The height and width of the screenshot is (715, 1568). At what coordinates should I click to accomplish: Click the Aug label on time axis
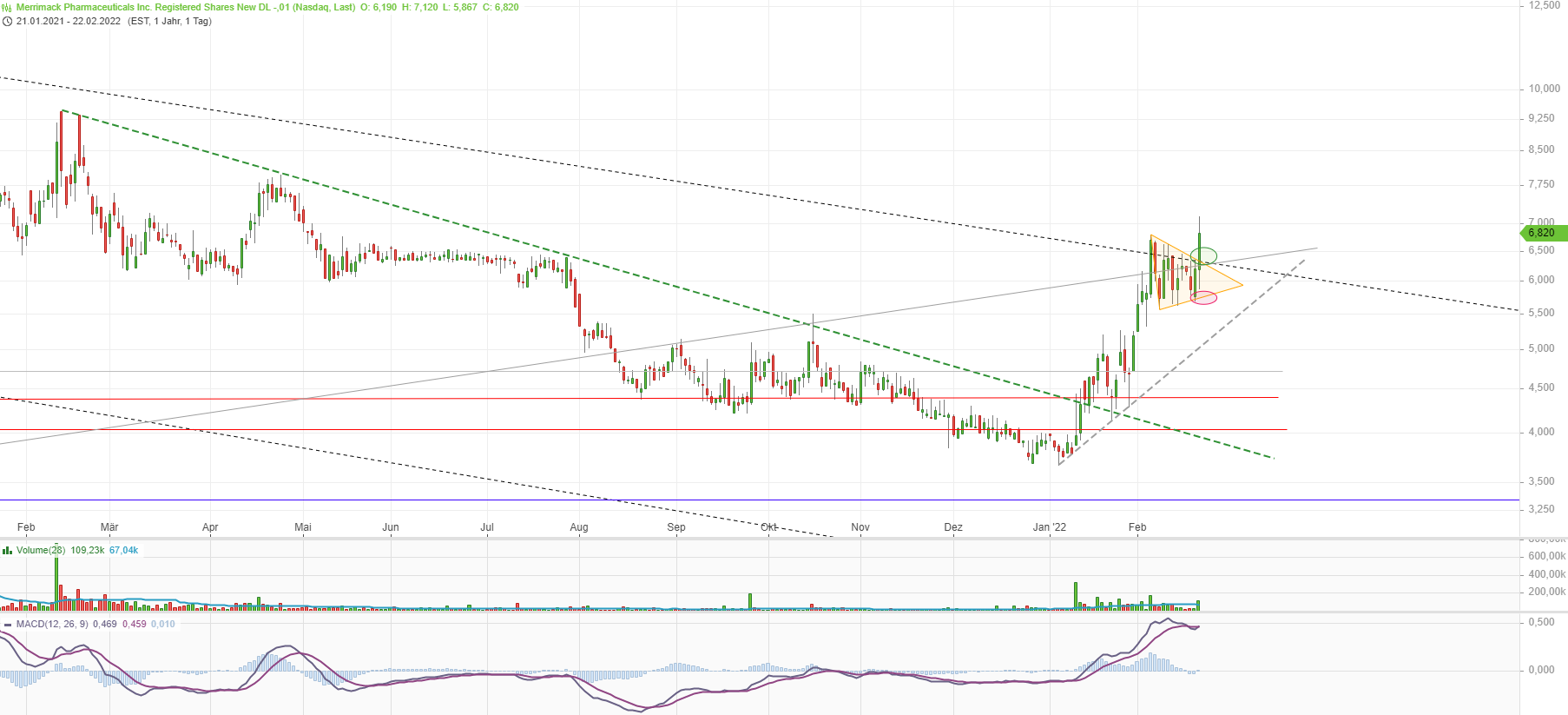(579, 527)
